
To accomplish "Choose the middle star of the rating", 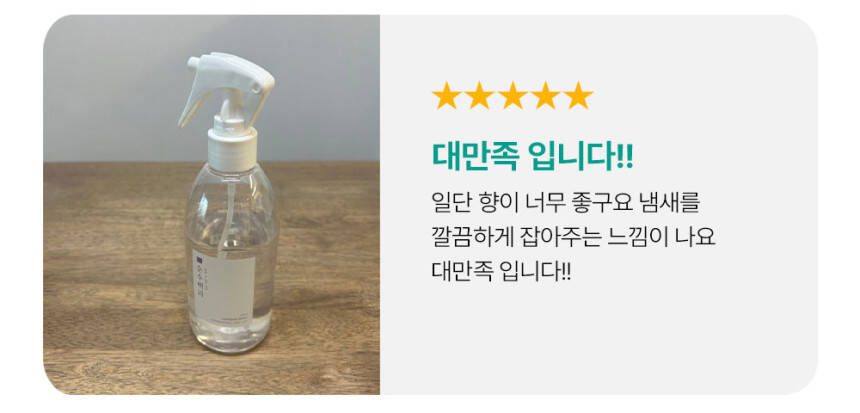I will [512, 95].
